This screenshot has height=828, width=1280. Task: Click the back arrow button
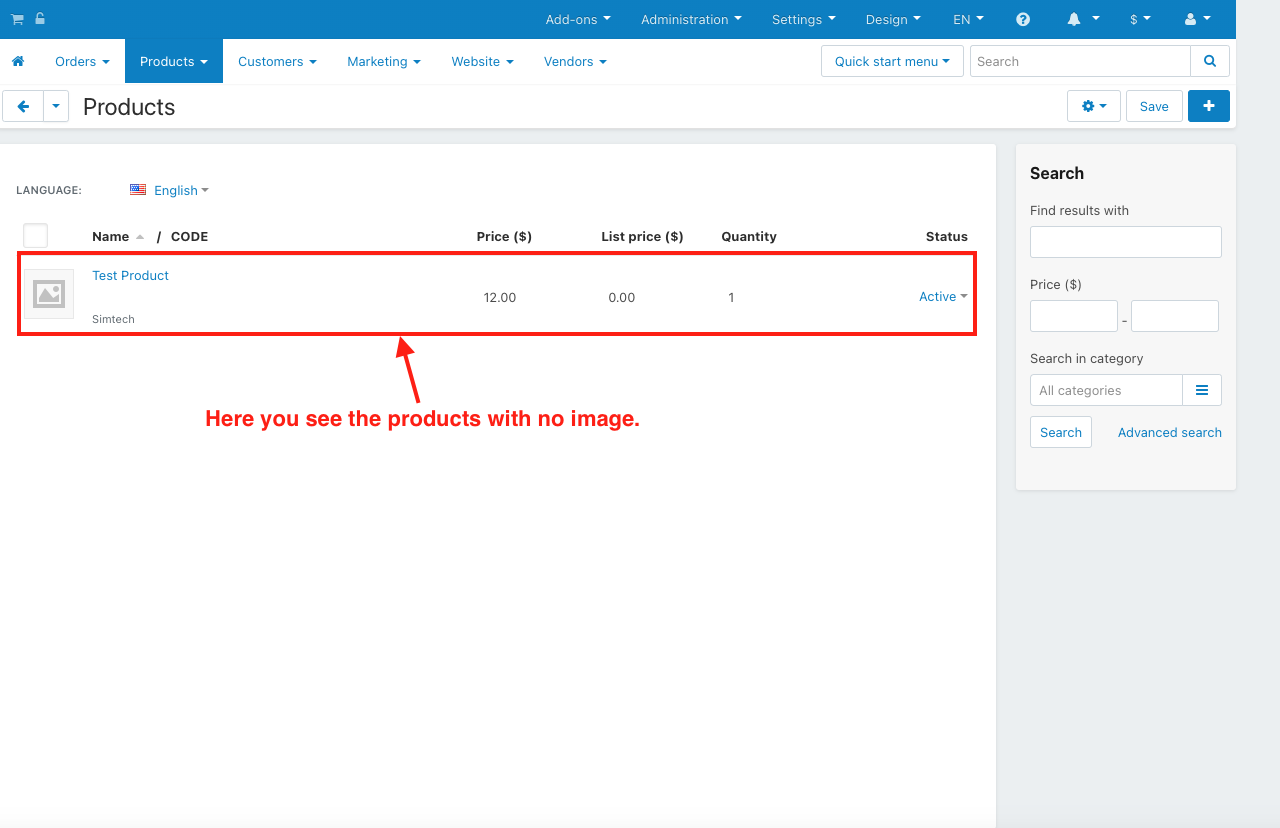coord(23,106)
